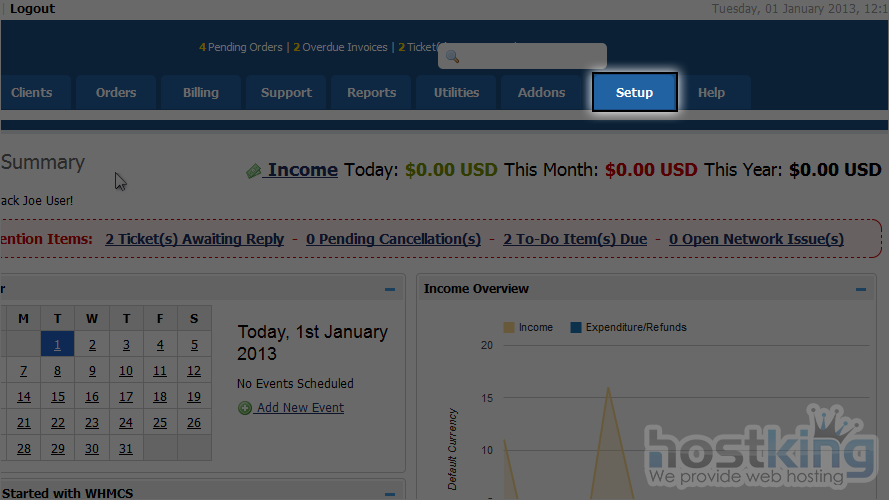The height and width of the screenshot is (500, 889).
Task: Click the money icon beside Income
Action: click(x=254, y=171)
